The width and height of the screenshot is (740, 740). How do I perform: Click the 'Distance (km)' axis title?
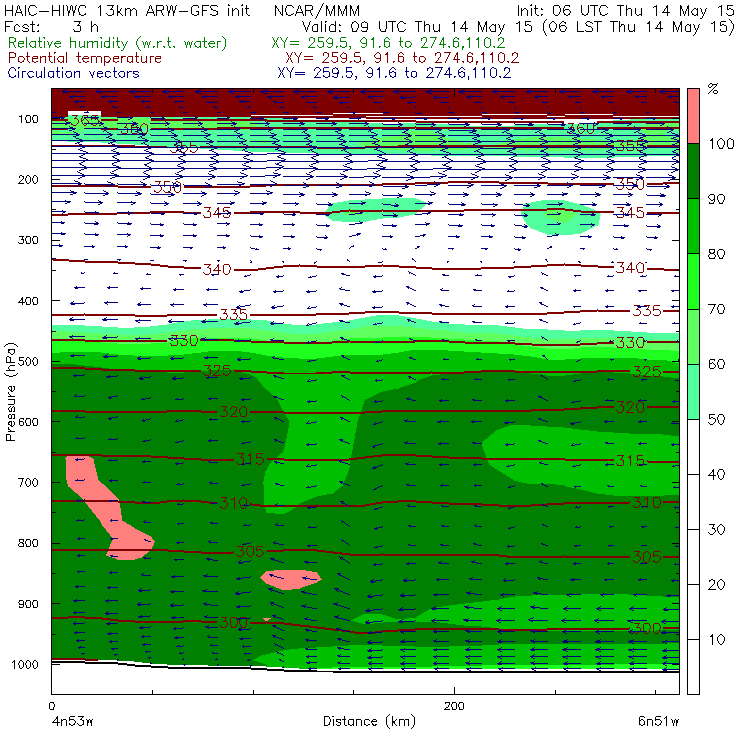coord(369,721)
